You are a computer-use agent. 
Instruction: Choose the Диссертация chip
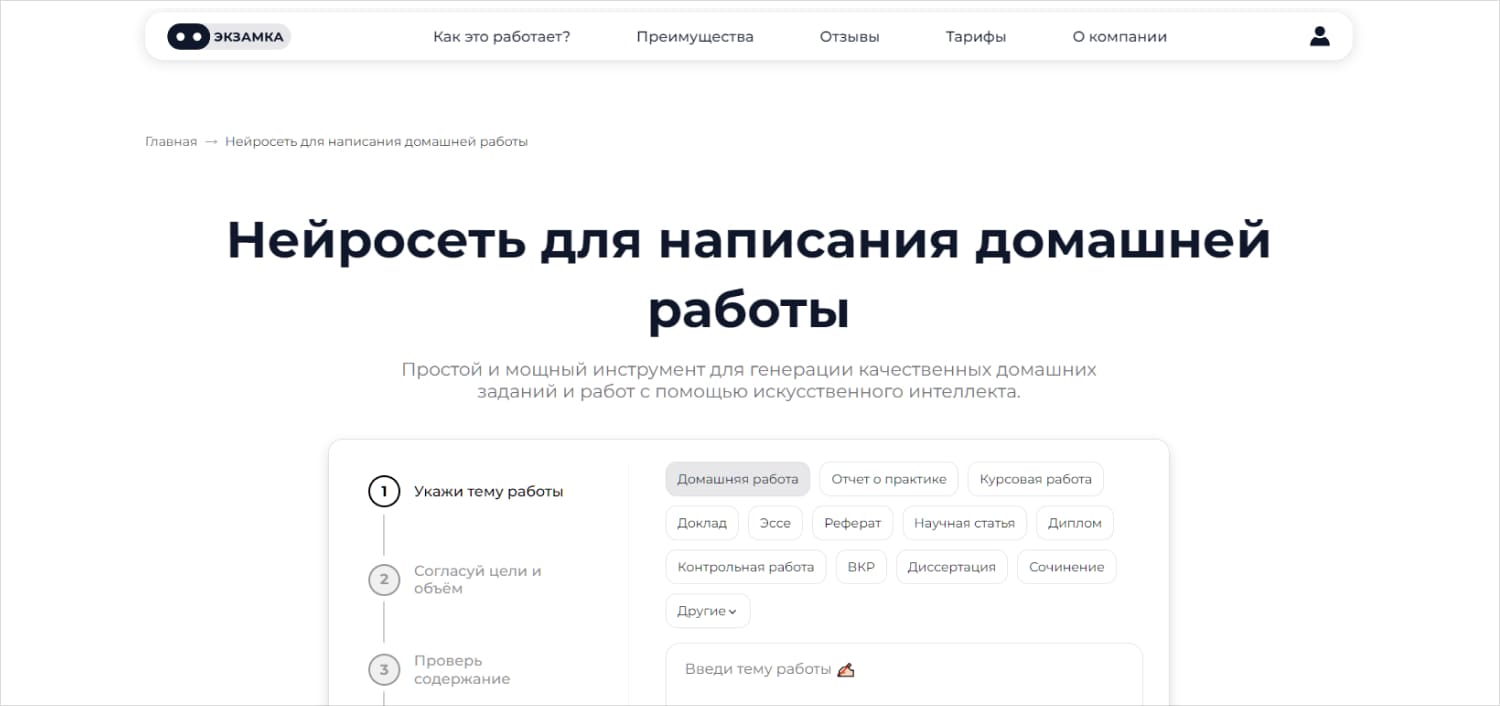(x=951, y=567)
